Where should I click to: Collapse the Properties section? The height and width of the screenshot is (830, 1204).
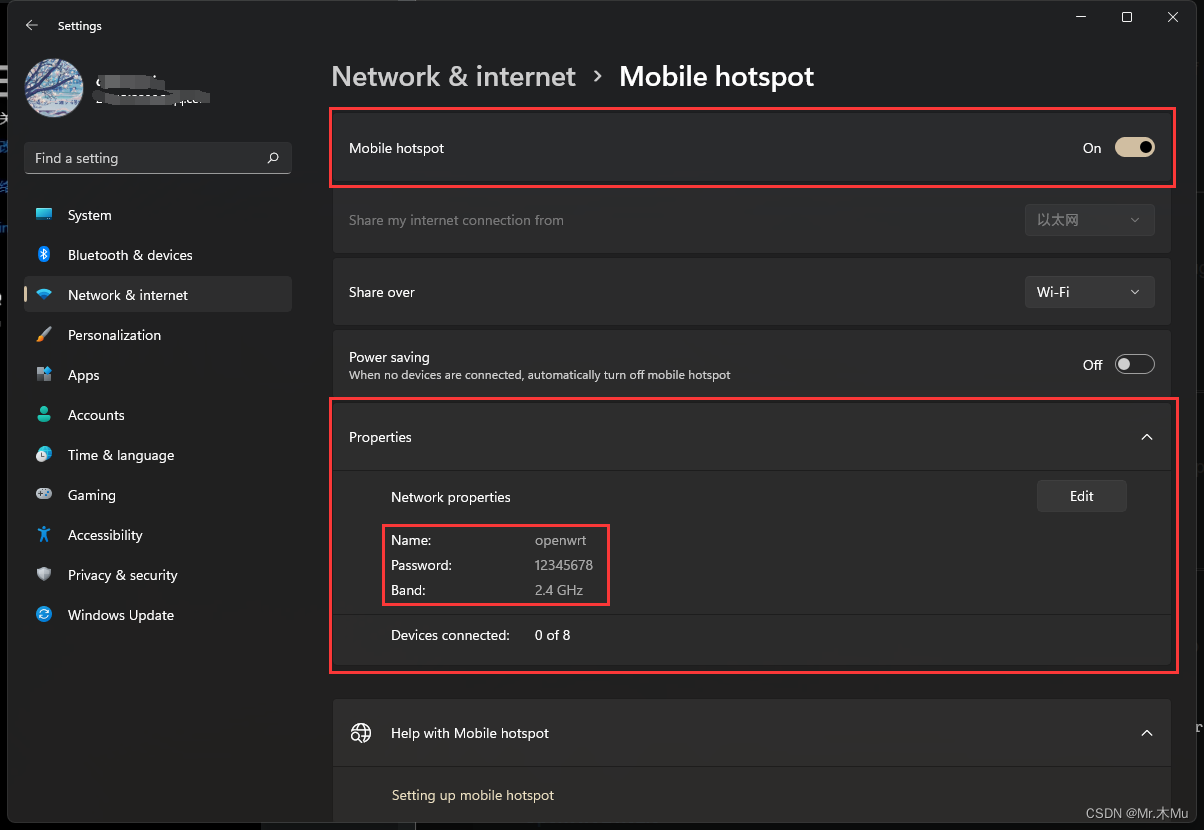[1146, 437]
